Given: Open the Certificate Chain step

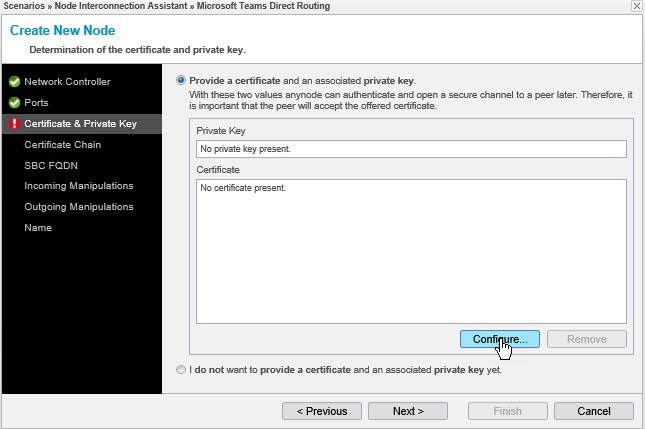Looking at the screenshot, I should point(62,144).
